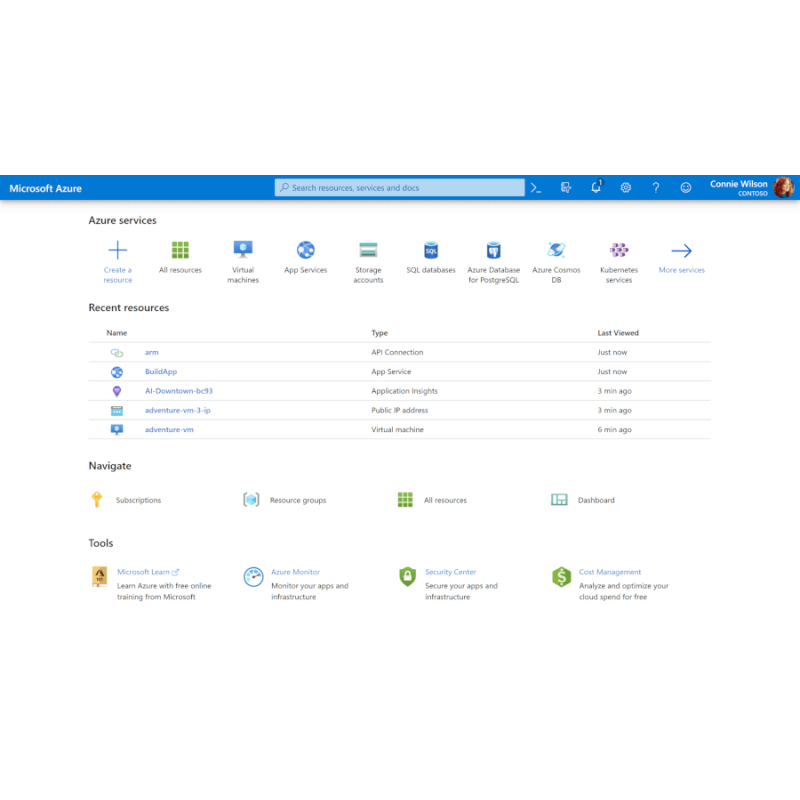Open the Storage accounts icon
The width and height of the screenshot is (800, 800).
[368, 250]
